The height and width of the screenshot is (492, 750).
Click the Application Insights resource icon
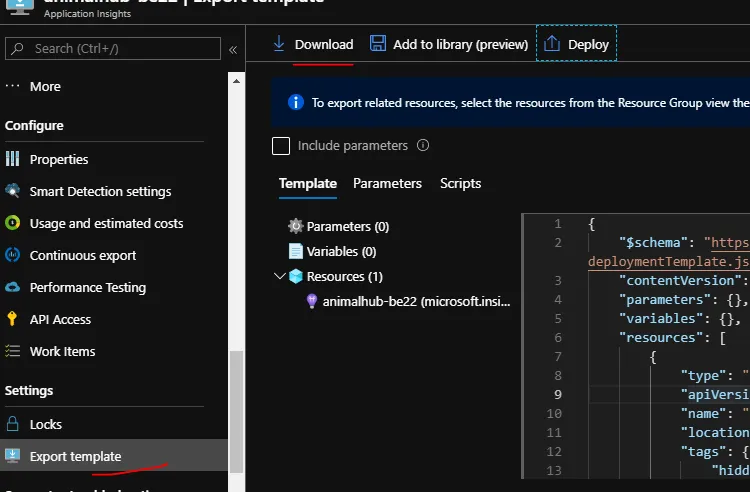pyautogui.click(x=20, y=7)
